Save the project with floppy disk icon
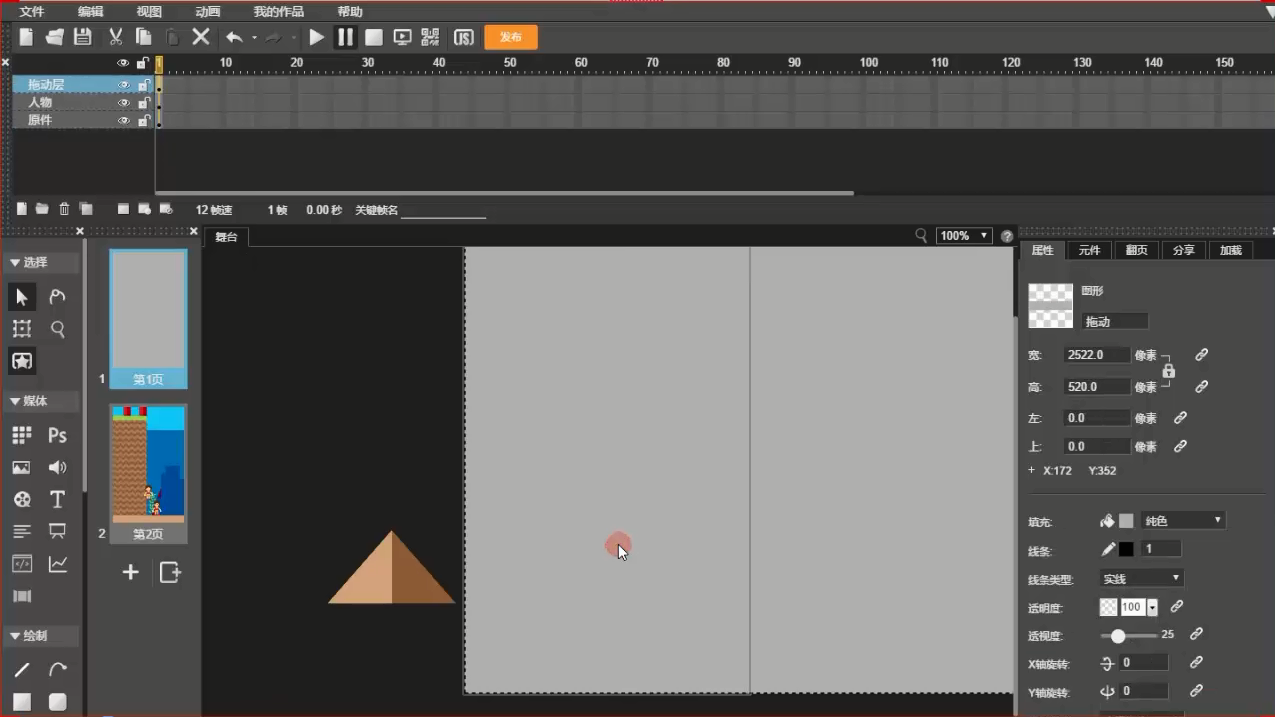This screenshot has height=717, width=1275. [83, 37]
